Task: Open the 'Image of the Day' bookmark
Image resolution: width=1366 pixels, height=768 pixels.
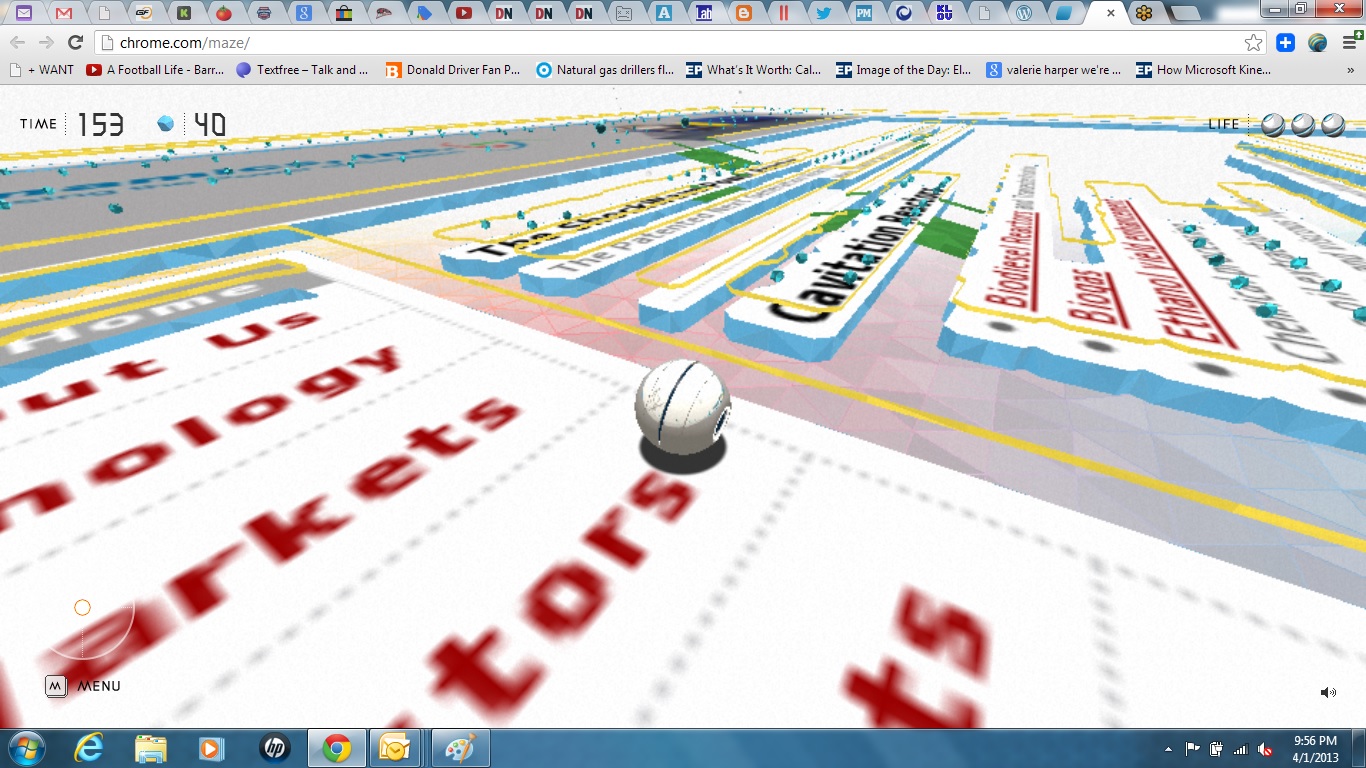Action: (x=904, y=70)
